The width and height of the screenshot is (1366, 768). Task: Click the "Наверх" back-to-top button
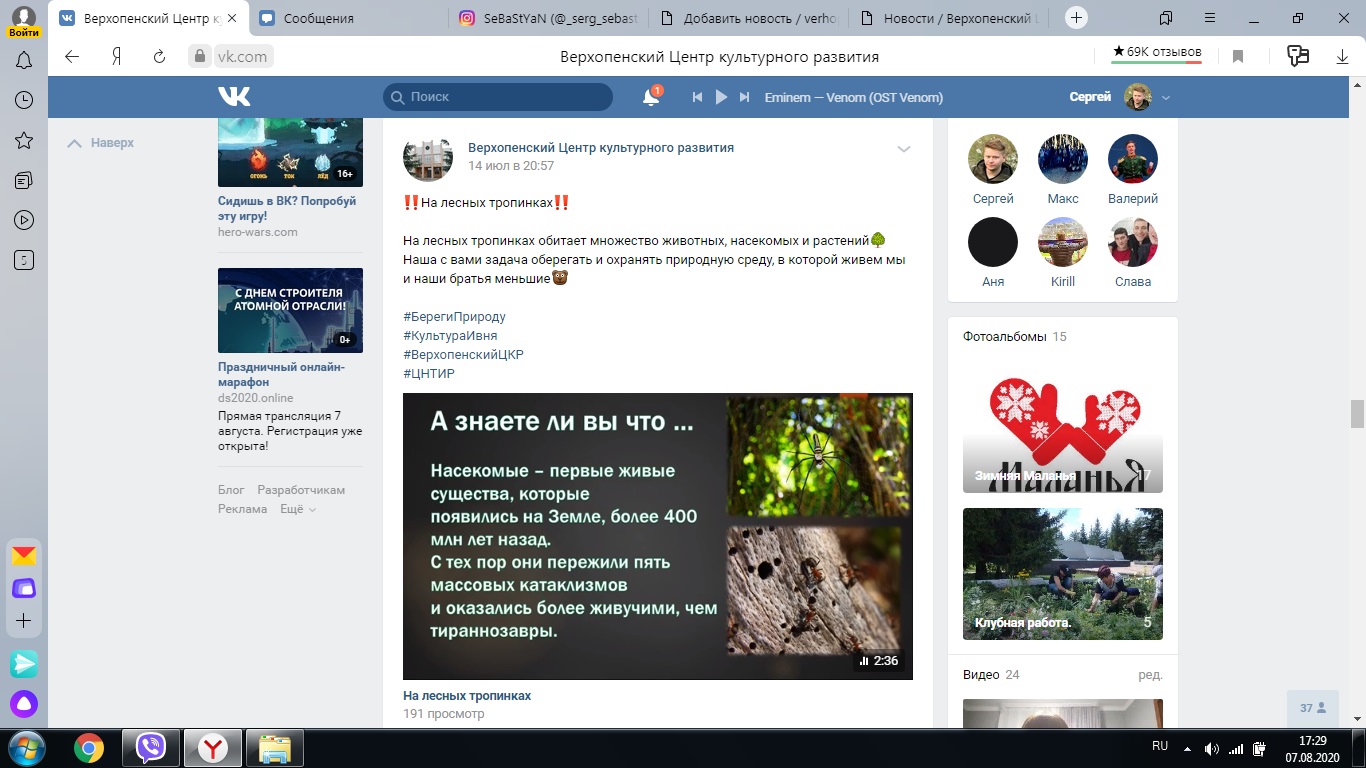[x=100, y=143]
